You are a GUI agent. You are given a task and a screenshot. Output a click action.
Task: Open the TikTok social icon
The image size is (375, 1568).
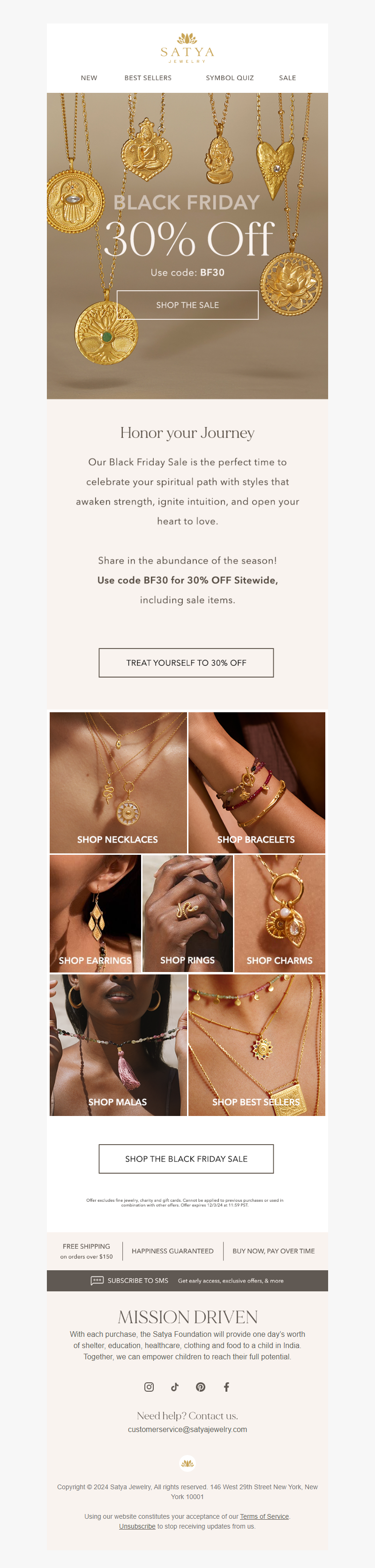coord(175,1387)
